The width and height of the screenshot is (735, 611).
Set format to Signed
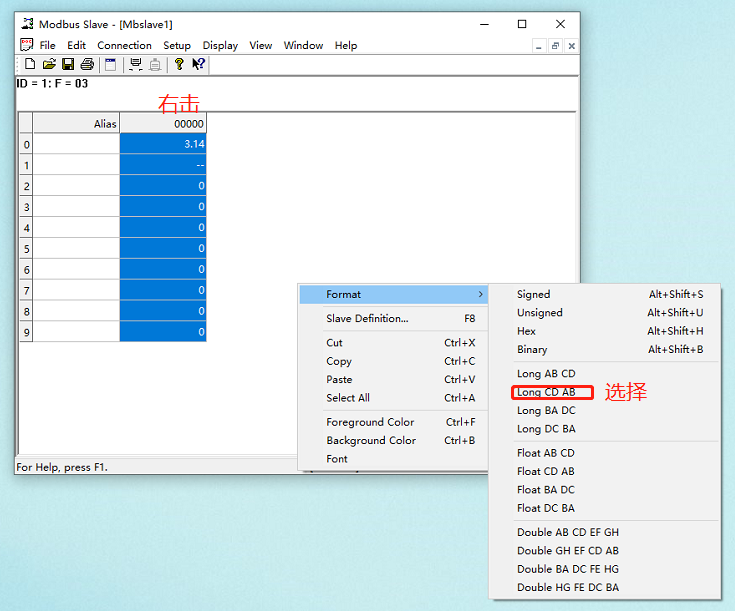[x=605, y=294]
